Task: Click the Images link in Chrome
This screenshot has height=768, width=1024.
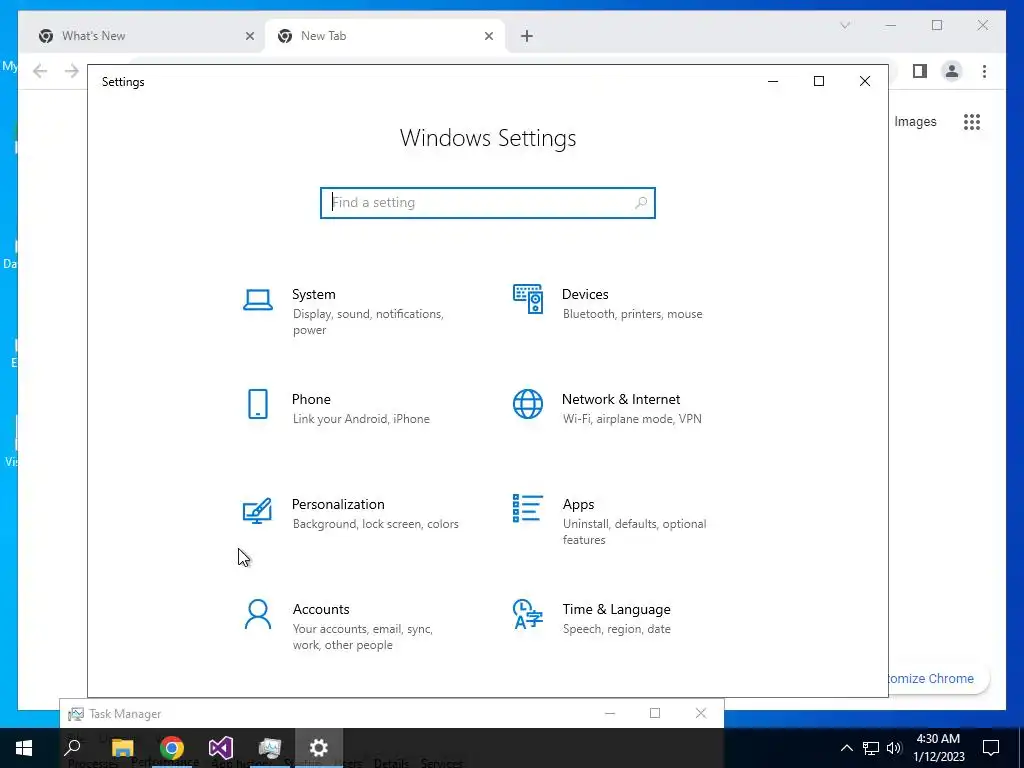Action: click(x=915, y=122)
